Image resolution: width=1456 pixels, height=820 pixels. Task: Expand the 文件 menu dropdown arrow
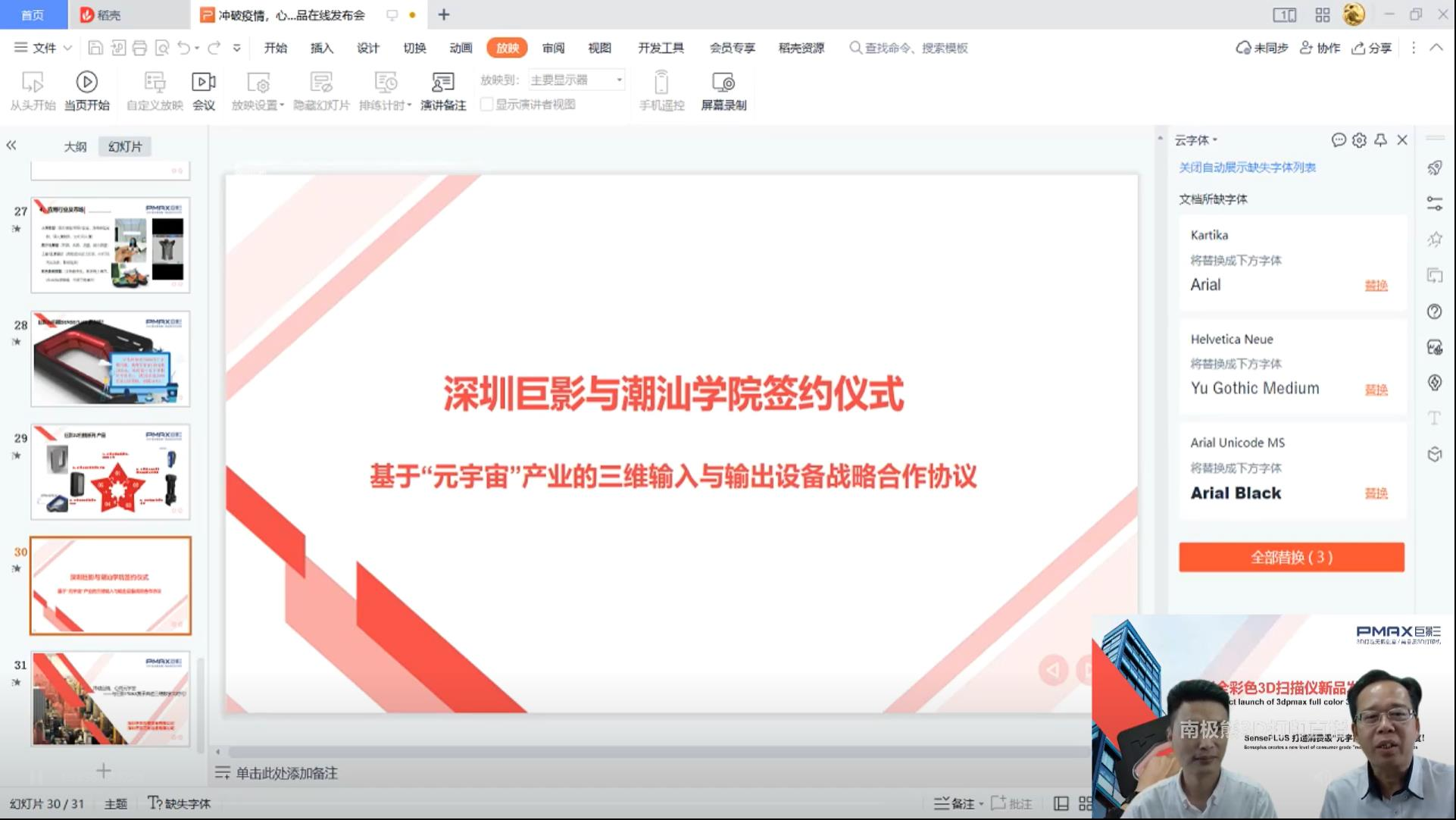click(67, 48)
